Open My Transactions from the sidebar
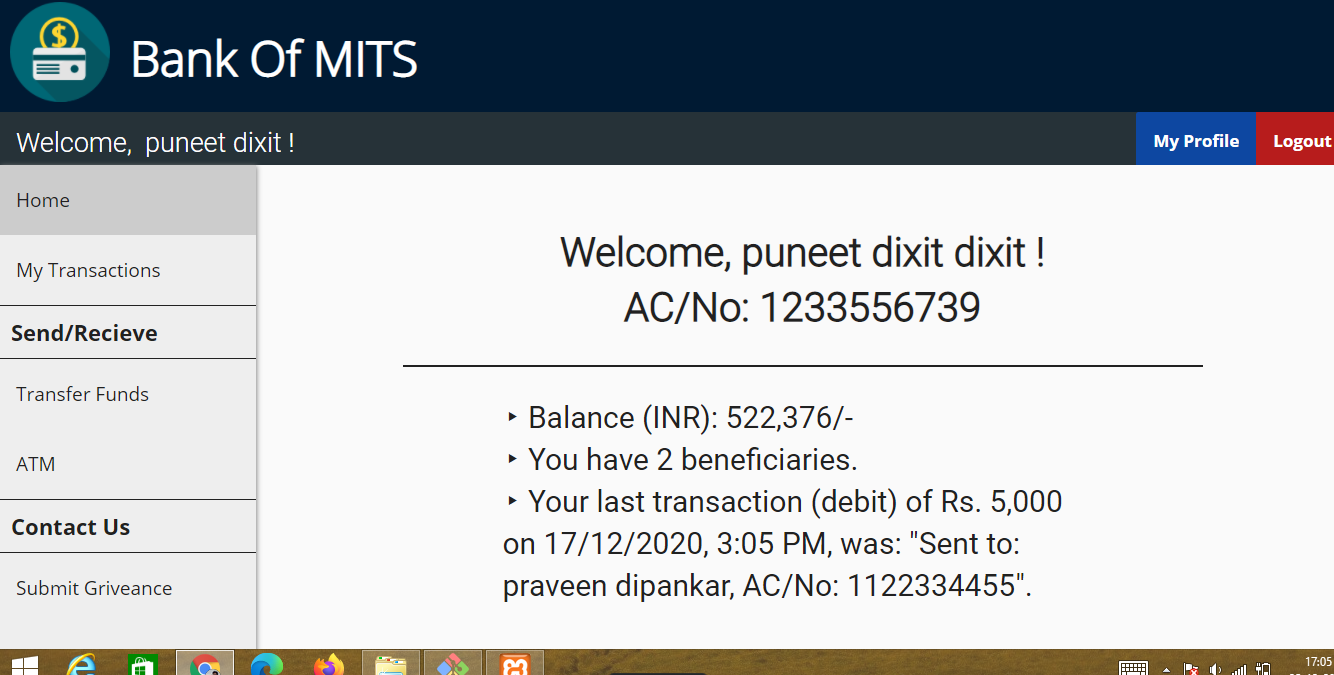 (x=88, y=270)
